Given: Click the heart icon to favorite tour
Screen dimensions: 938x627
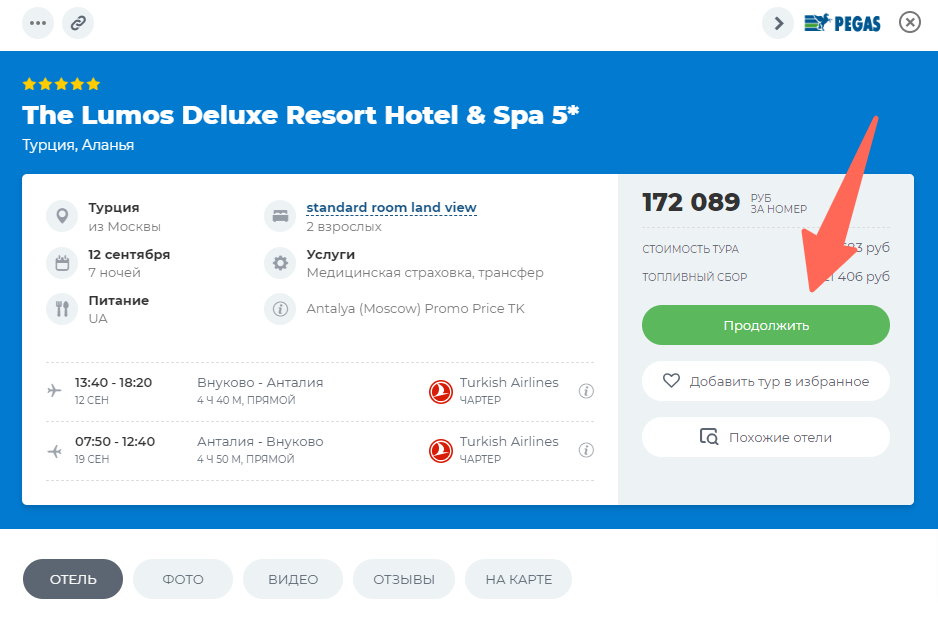Looking at the screenshot, I should pyautogui.click(x=671, y=381).
